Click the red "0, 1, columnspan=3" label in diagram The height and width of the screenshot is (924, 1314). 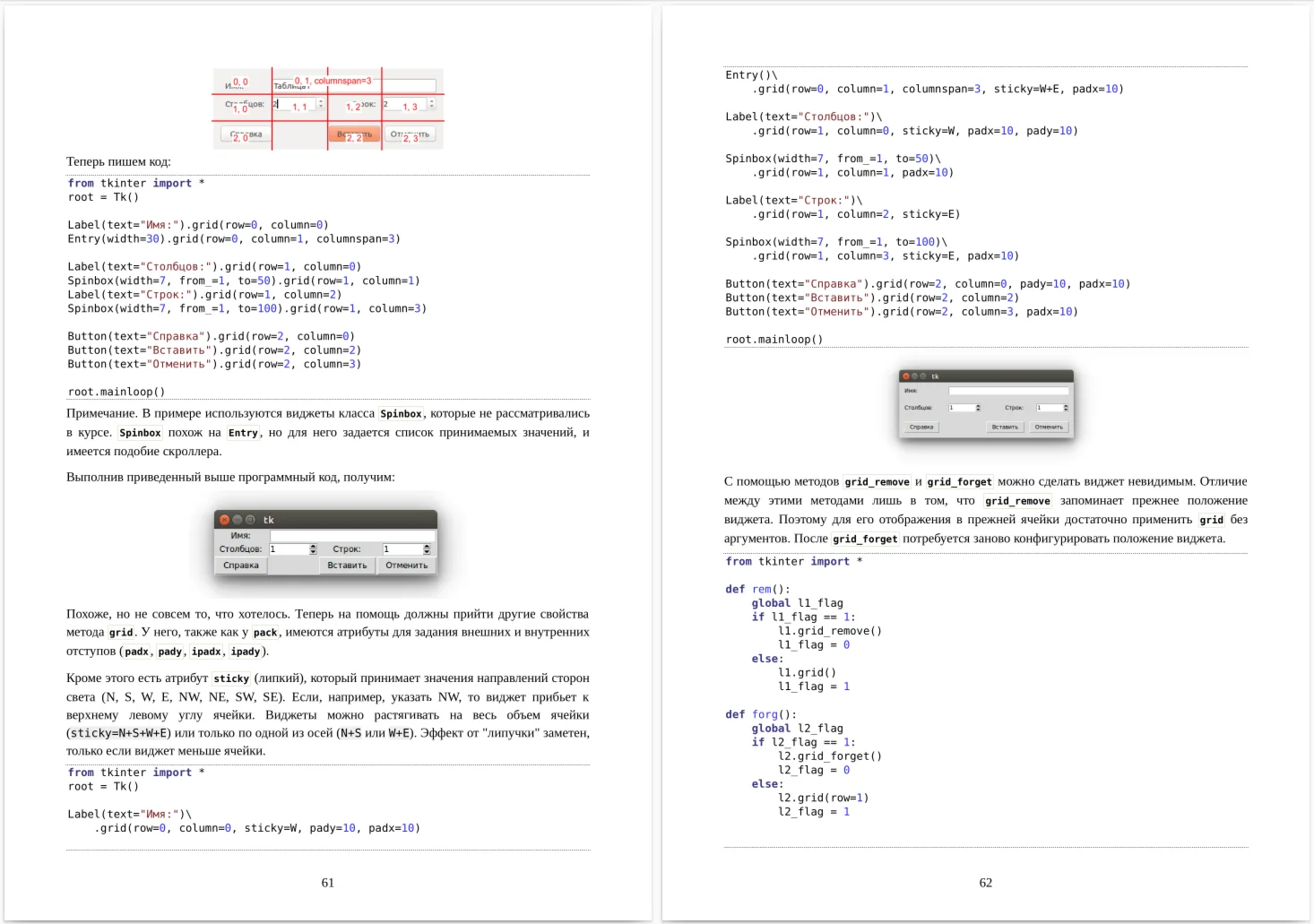point(333,81)
